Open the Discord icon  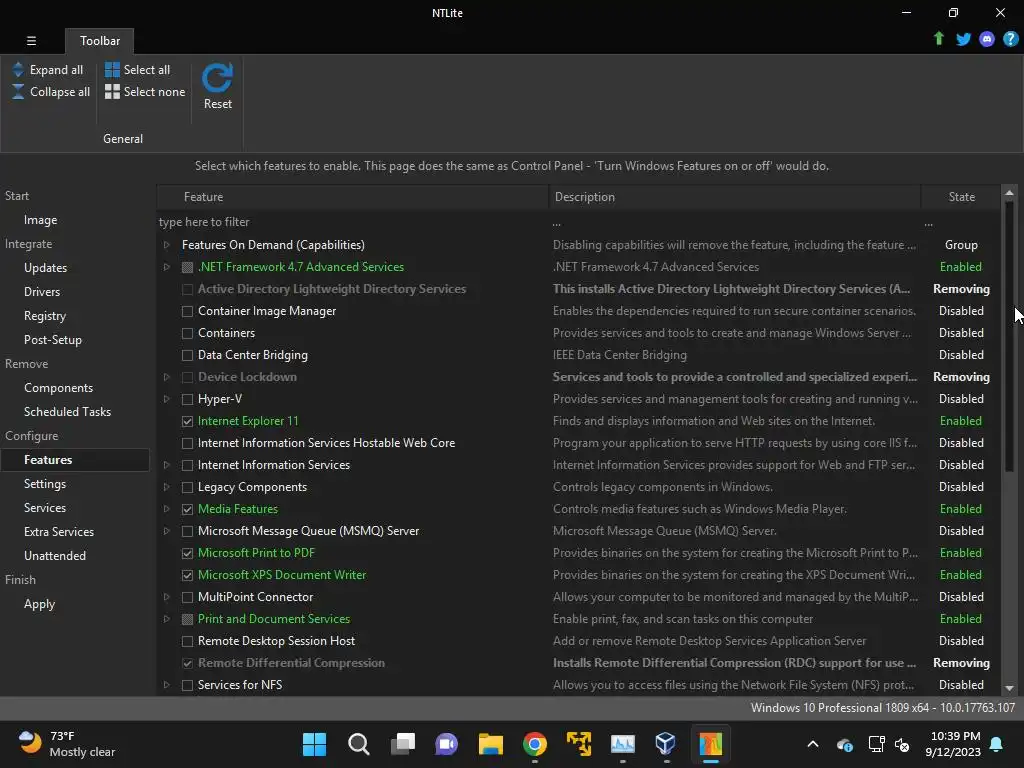(987, 39)
